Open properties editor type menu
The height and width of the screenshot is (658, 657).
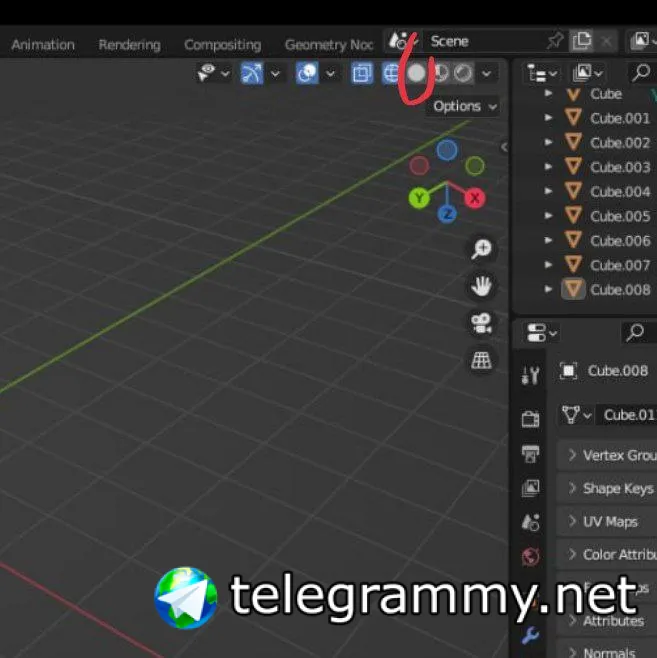coord(541,333)
